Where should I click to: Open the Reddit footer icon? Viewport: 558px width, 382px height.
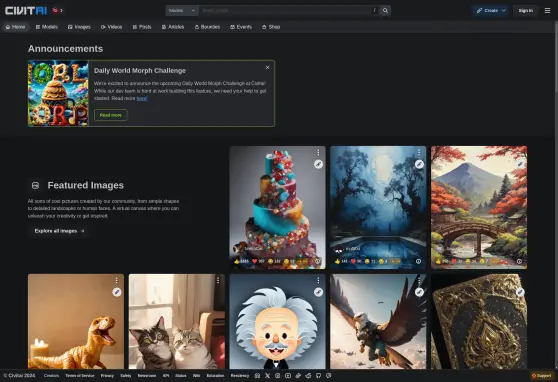pyautogui.click(x=308, y=376)
